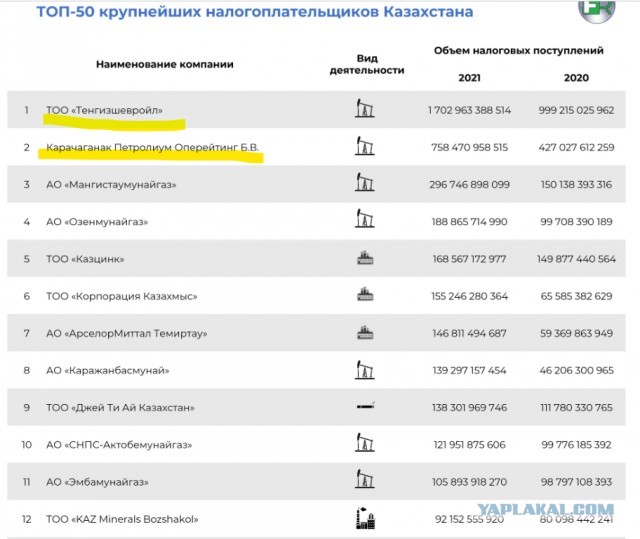Image resolution: width=640 pixels, height=539 pixels.
Task: Click the cigarette icon in the Джей Ти Ай row
Action: click(x=366, y=406)
